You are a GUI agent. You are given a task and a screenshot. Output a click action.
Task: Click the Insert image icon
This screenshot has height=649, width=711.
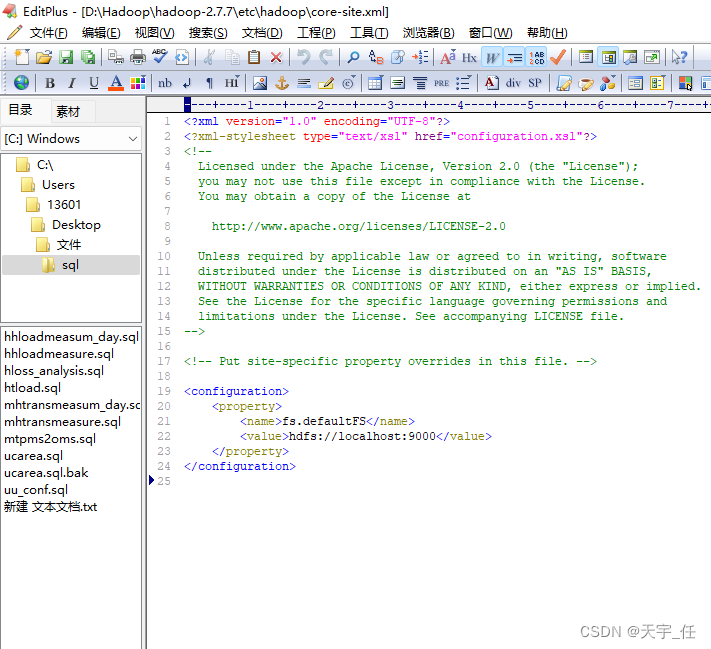(x=260, y=83)
